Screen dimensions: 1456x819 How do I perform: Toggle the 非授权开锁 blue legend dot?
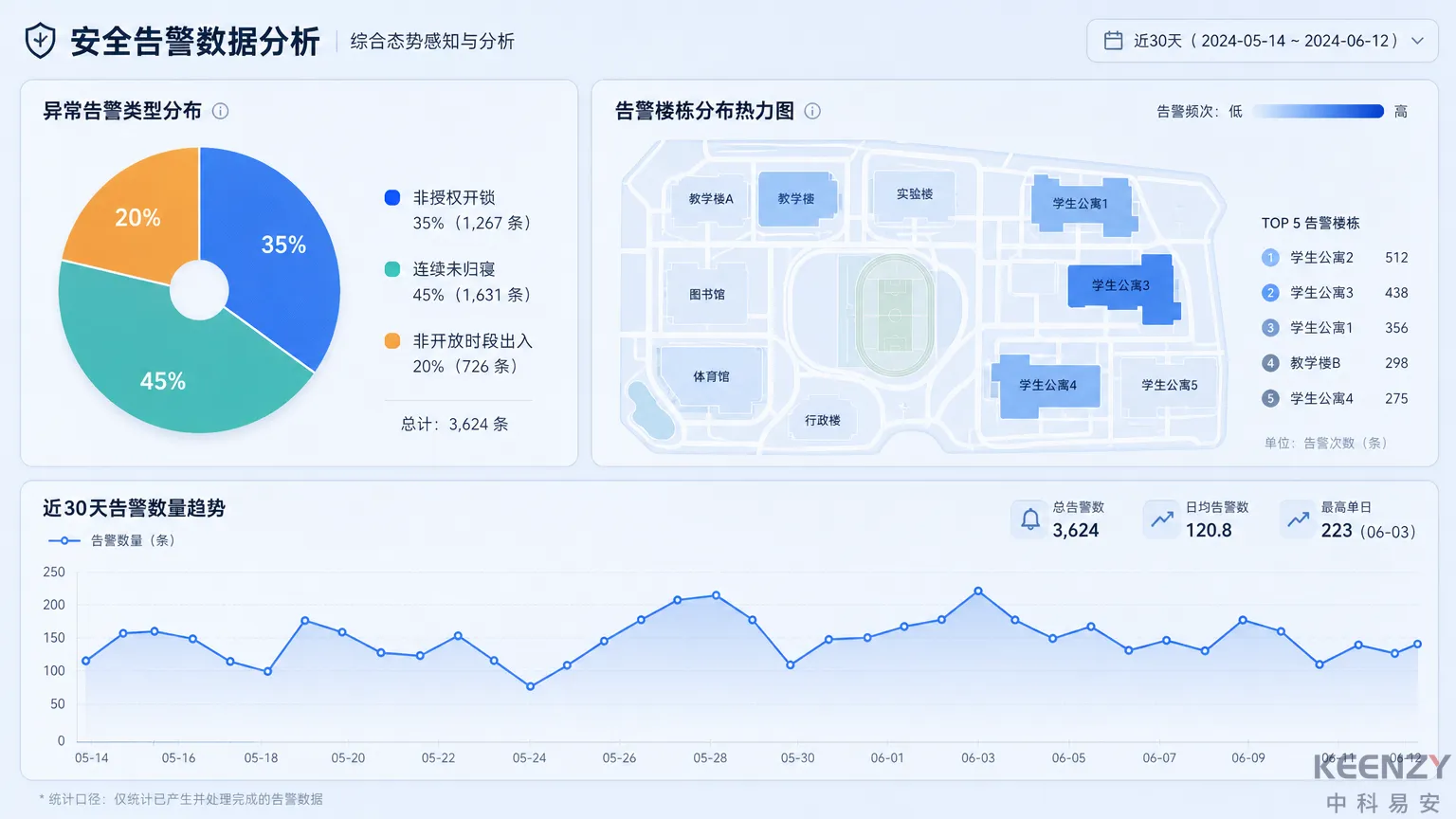[x=392, y=197]
